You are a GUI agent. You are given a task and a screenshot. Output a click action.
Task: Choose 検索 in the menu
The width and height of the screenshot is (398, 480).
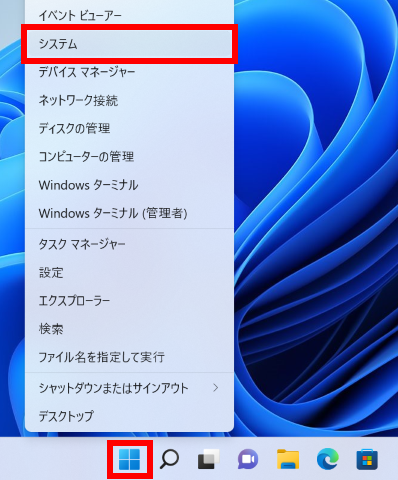[129, 329]
